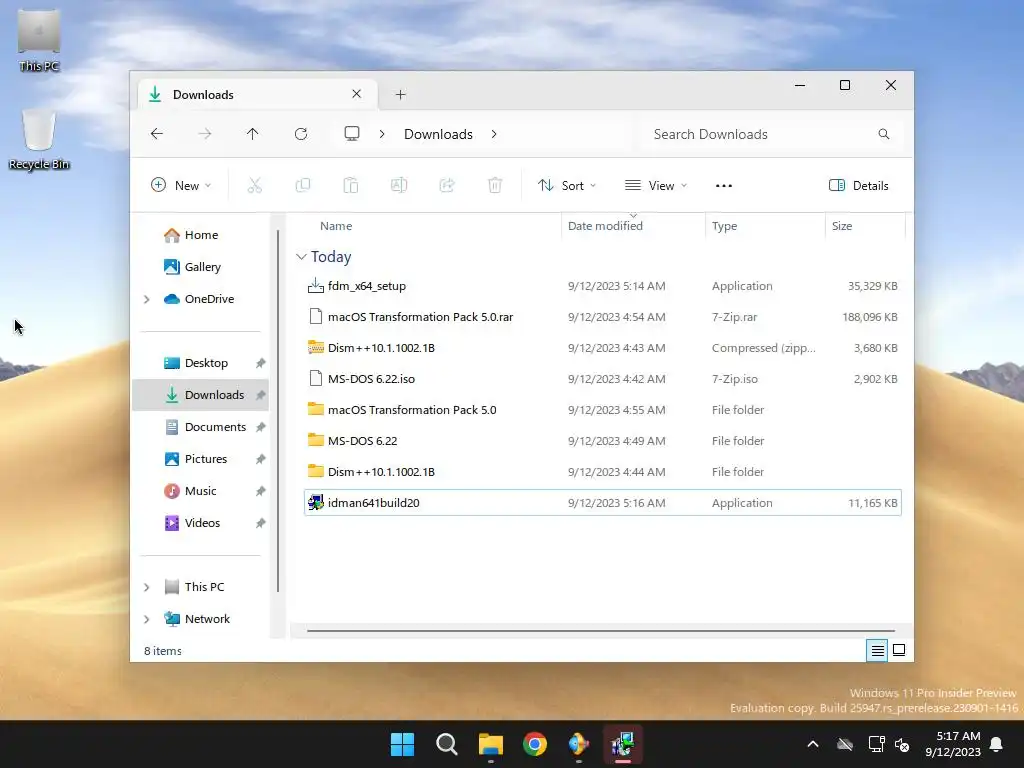
Task: Select macOS Transformation Pack 5.0.rar file
Action: [603, 317]
